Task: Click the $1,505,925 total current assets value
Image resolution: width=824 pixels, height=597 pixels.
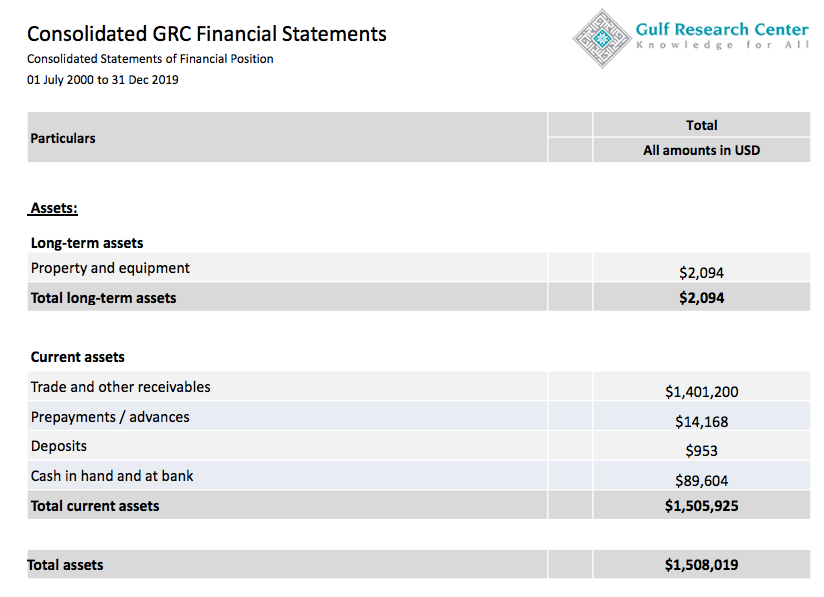Action: pos(701,506)
